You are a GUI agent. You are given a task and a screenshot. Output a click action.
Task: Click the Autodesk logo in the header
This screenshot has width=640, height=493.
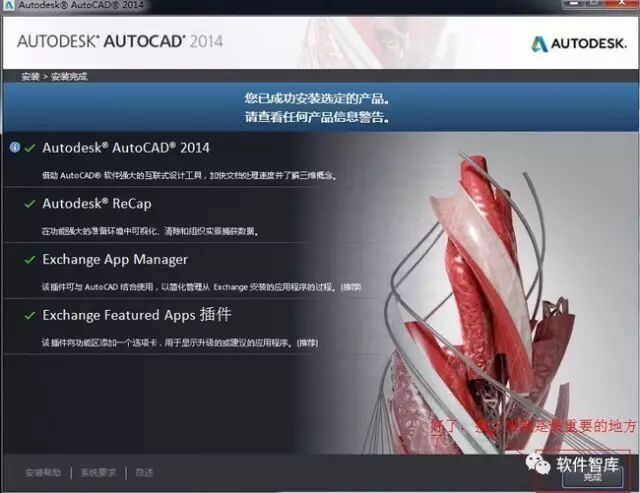click(578, 44)
